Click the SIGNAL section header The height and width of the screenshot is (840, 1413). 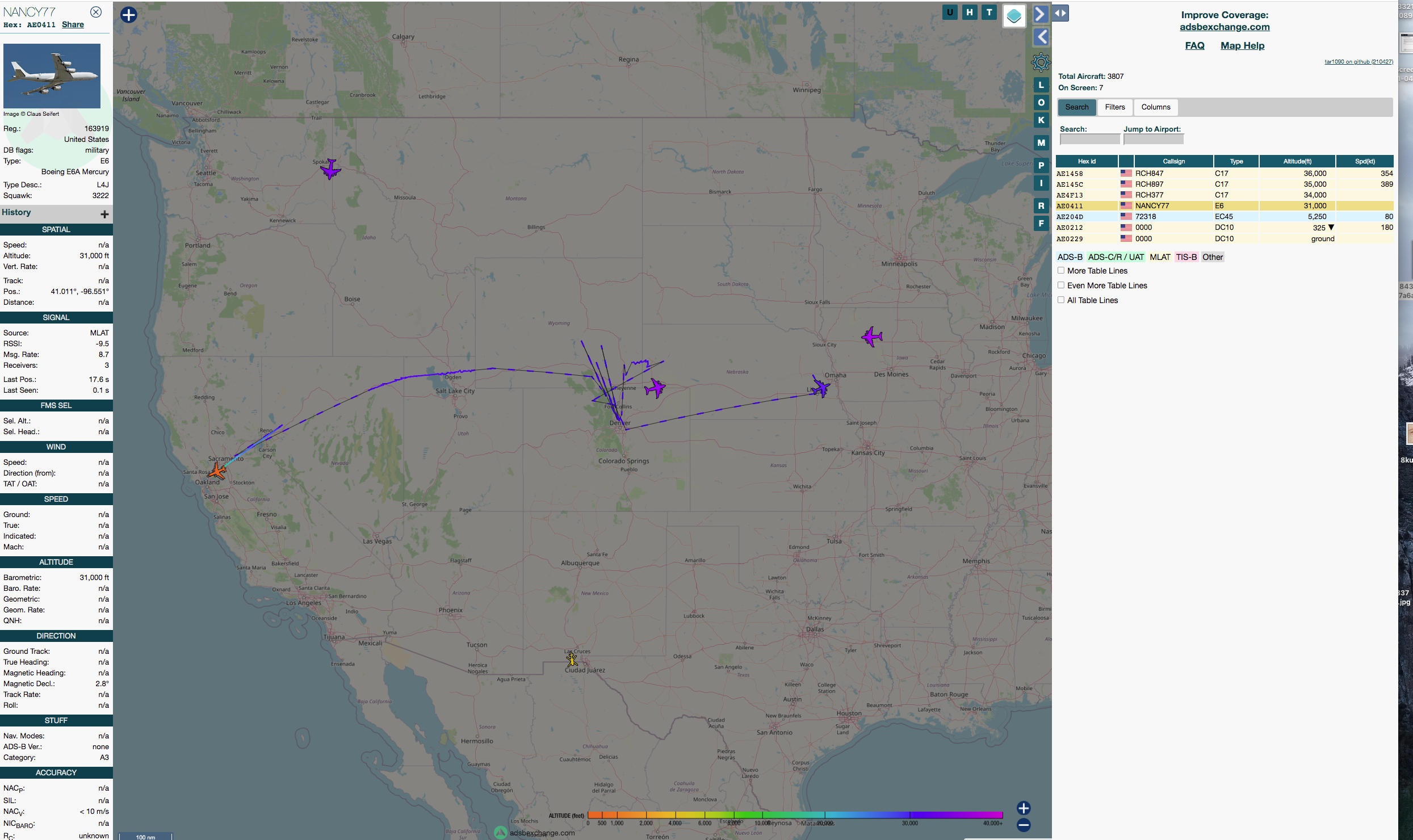pyautogui.click(x=56, y=317)
